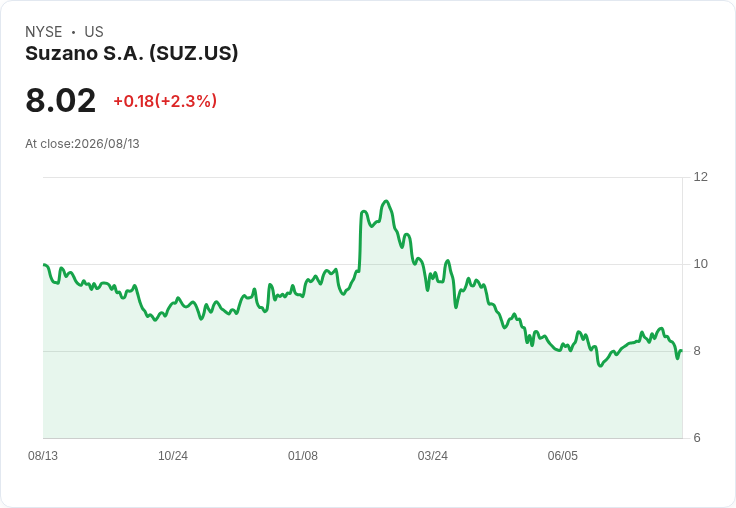Select the 8.02 price value
Screen dimensions: 736x508
(61, 100)
